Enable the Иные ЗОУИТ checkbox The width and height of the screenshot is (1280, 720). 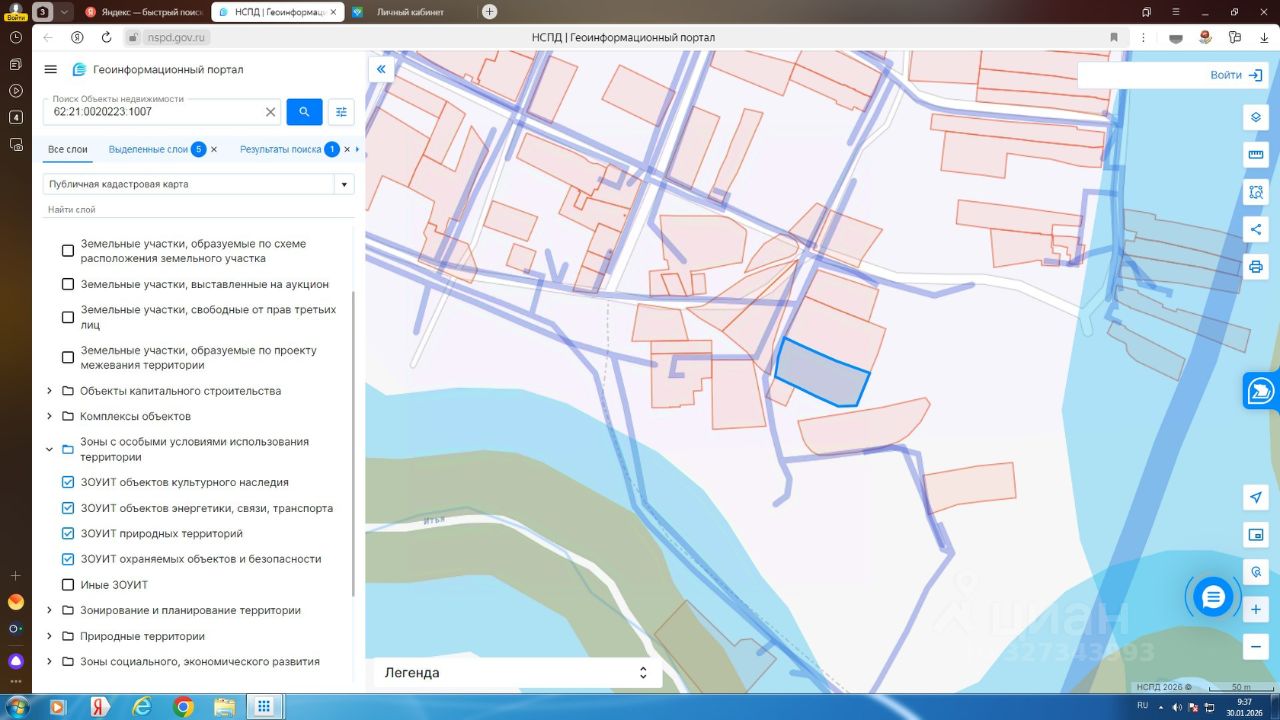point(68,585)
